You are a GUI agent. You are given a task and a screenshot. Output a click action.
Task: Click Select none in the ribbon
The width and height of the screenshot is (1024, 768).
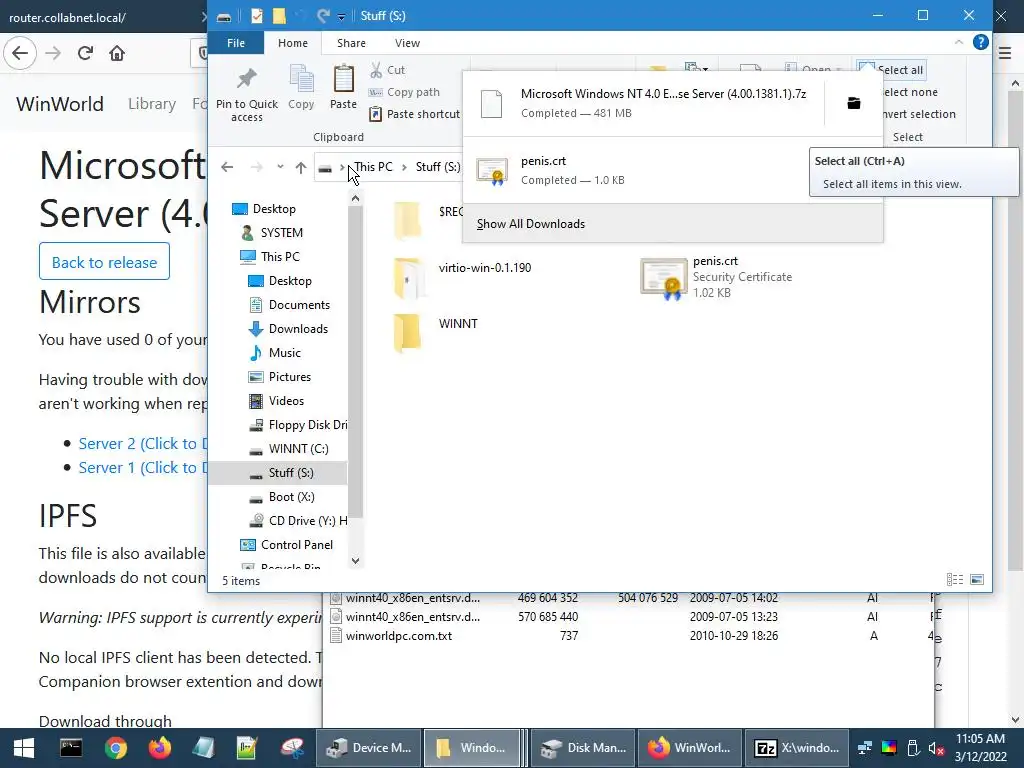[908, 92]
